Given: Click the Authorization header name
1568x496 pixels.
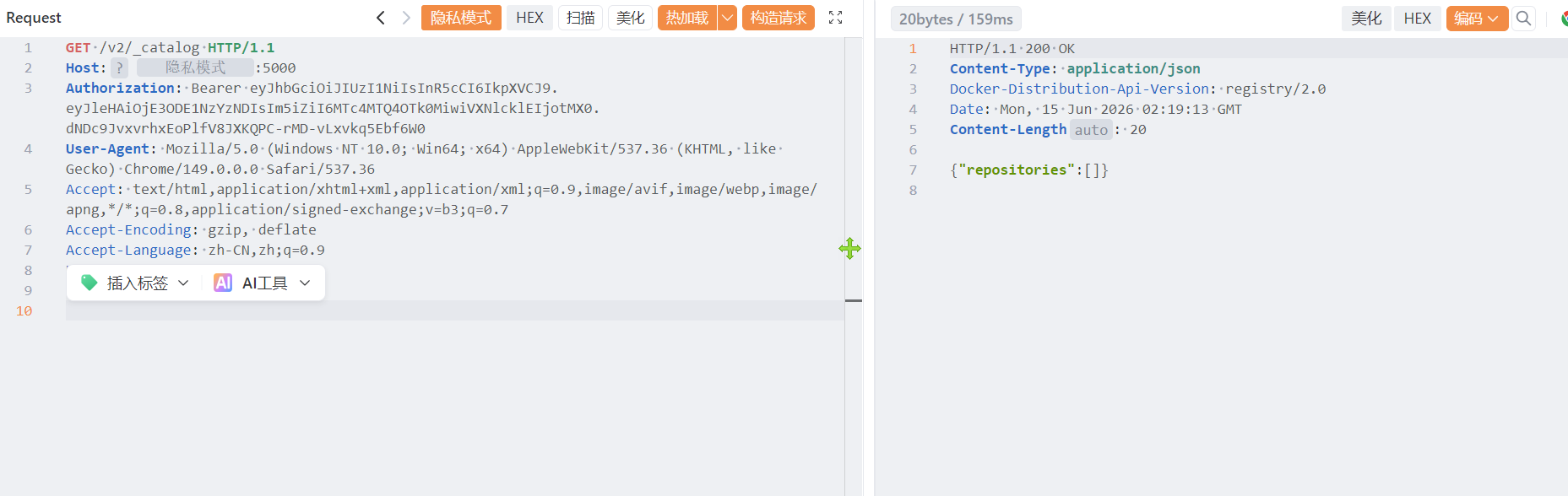Looking at the screenshot, I should [x=120, y=88].
